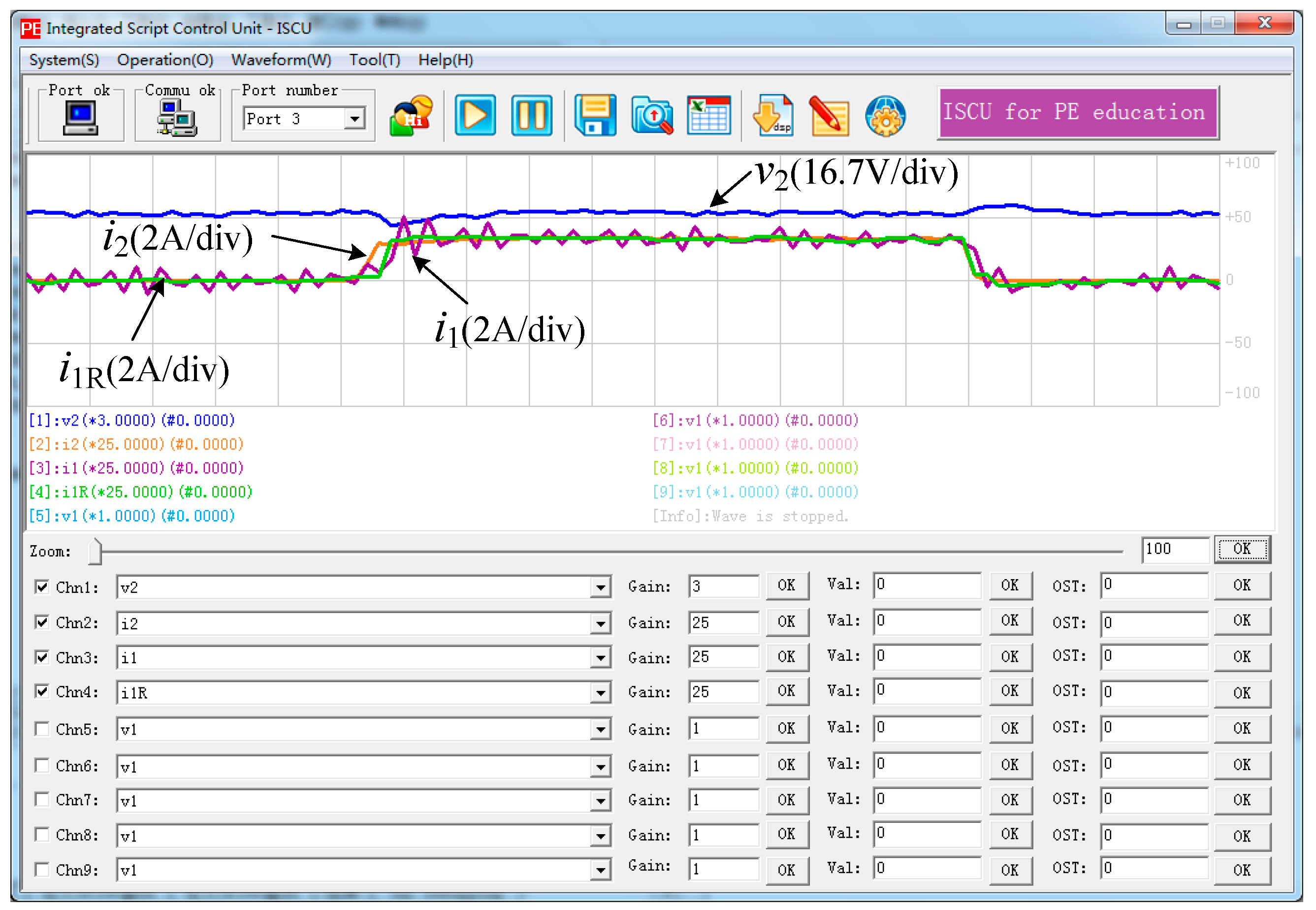Open the Port number dropdown
The image size is (1316, 910).
click(354, 119)
